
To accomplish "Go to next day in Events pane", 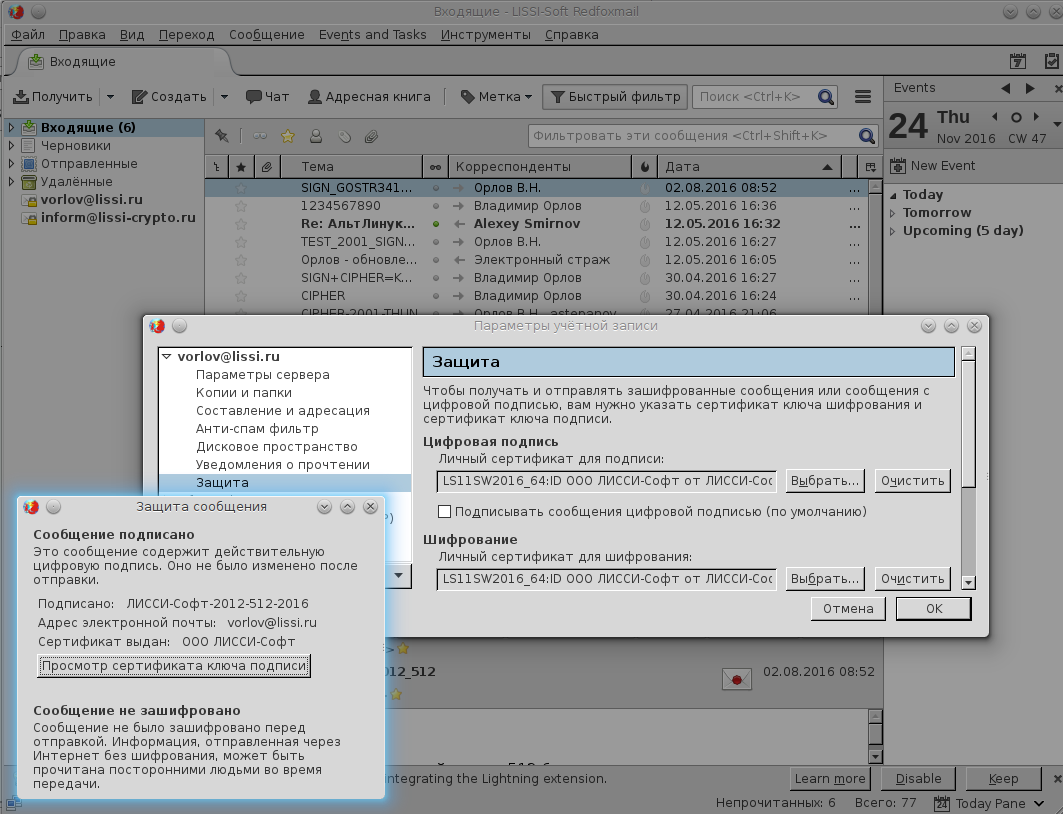I will tap(1030, 88).
